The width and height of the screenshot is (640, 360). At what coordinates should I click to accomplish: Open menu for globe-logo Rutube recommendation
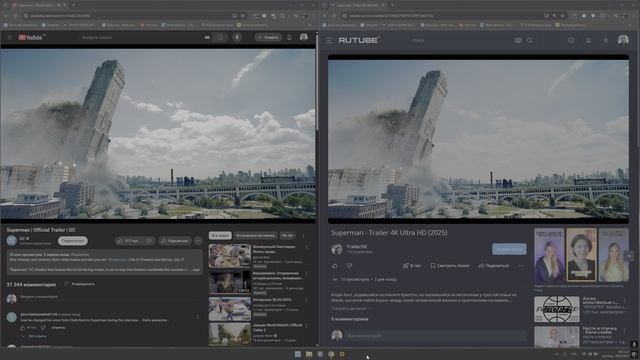coord(625,301)
